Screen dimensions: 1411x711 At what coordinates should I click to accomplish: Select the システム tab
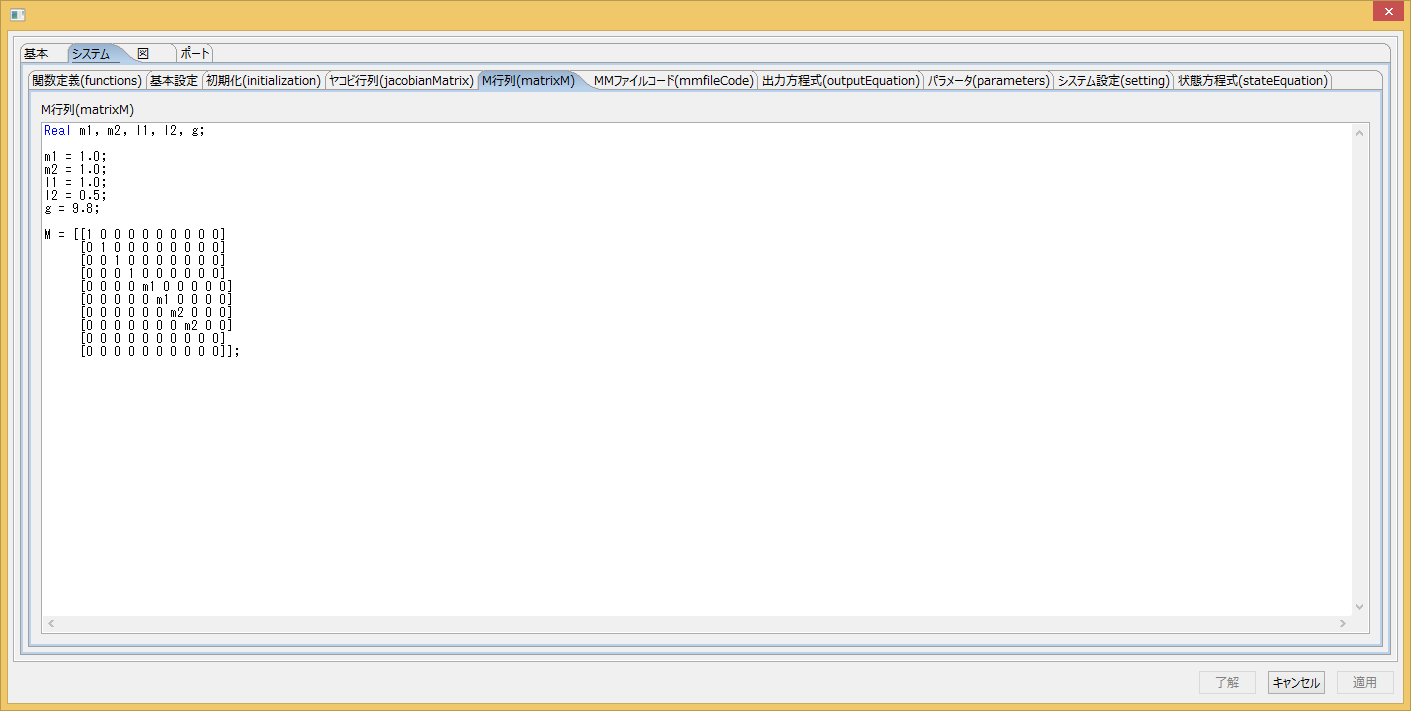92,54
